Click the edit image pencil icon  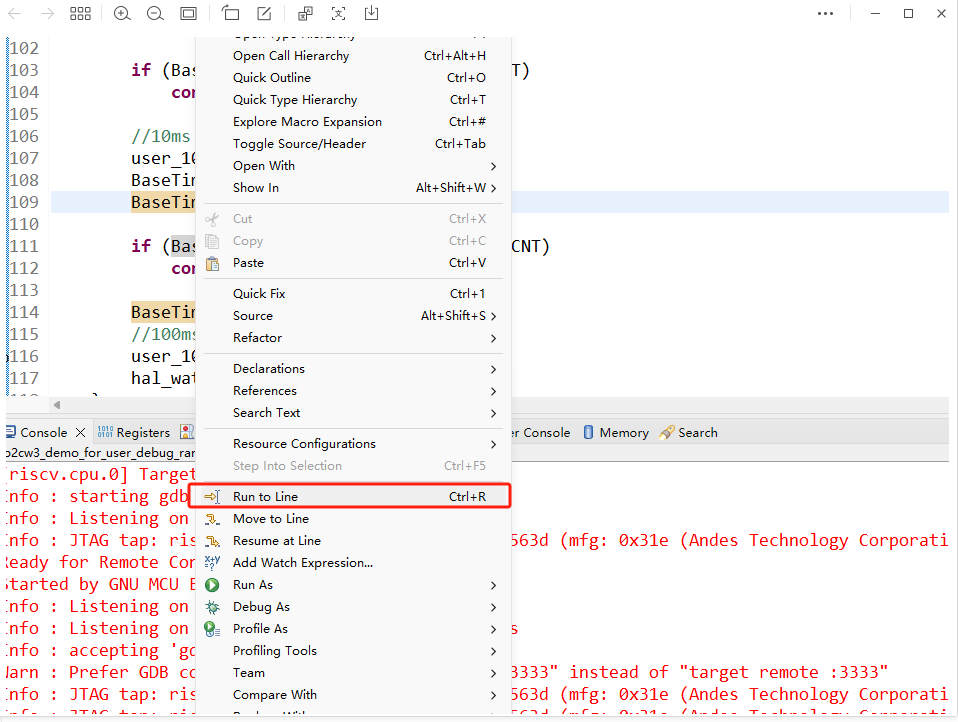[x=264, y=14]
